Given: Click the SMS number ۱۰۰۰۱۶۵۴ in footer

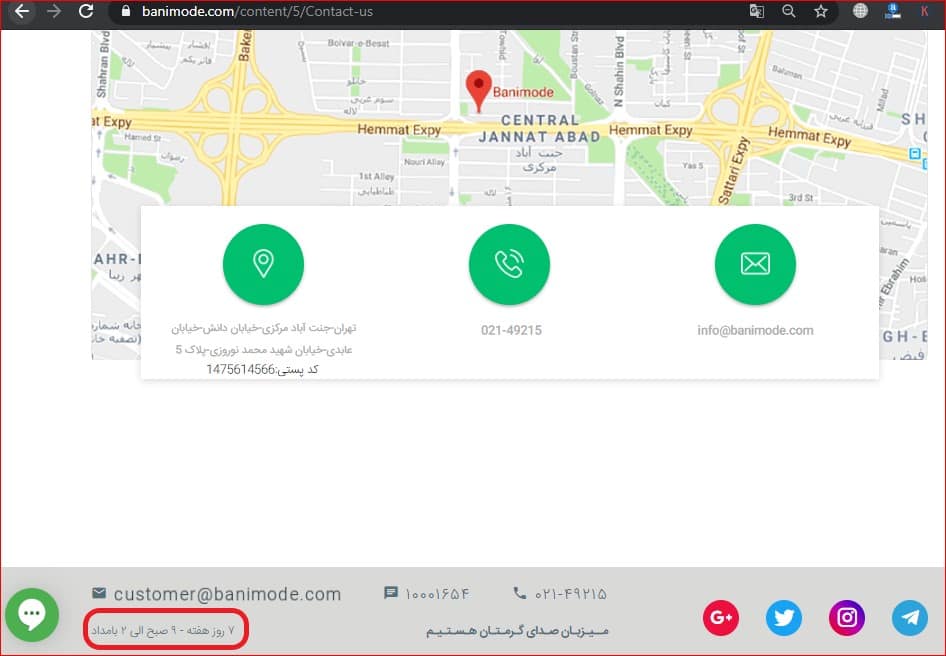Looking at the screenshot, I should click(437, 594).
